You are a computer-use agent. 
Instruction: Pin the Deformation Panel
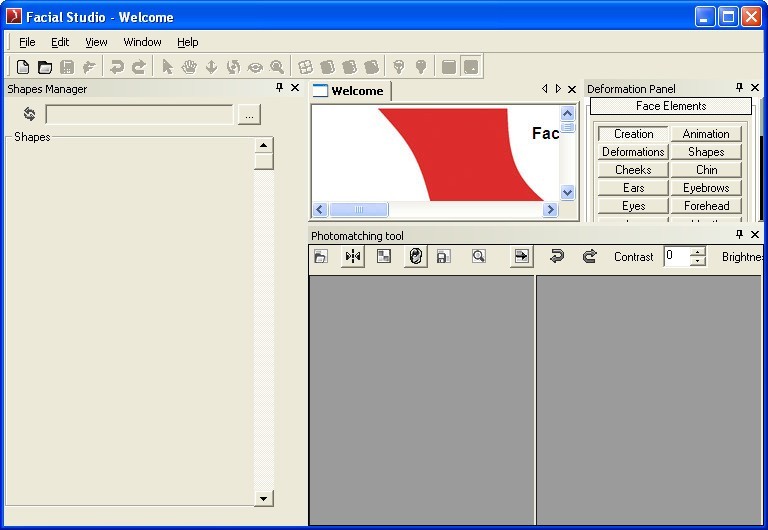739,88
